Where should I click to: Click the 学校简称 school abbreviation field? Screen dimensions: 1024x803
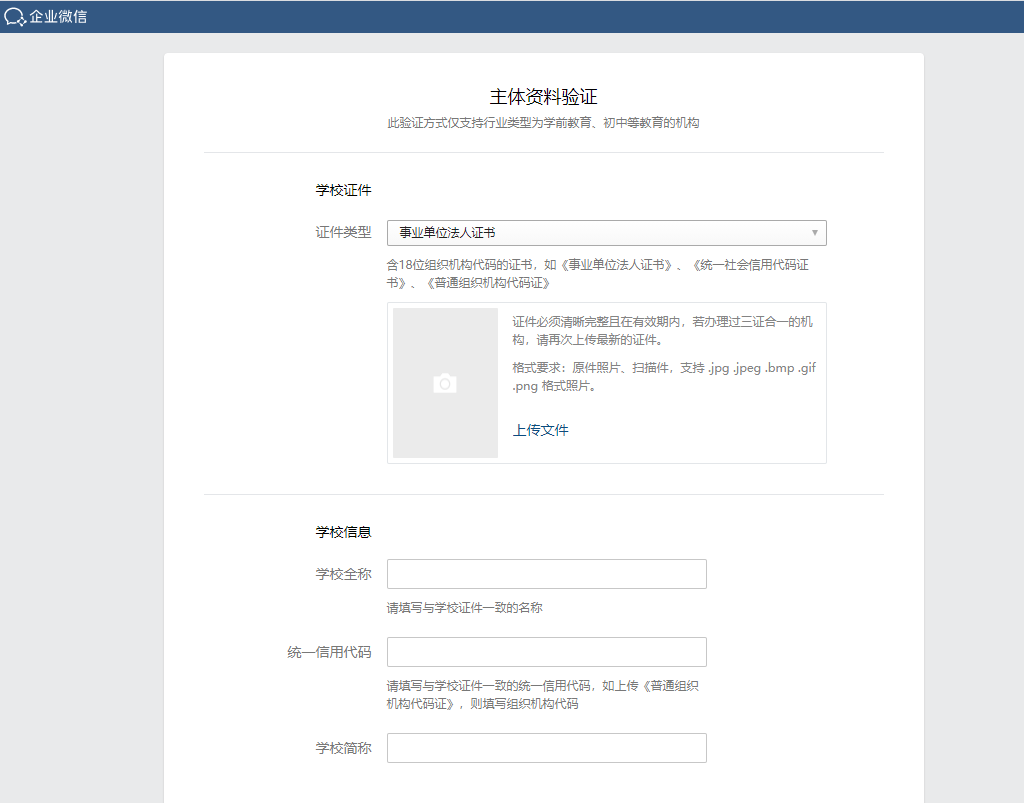[546, 747]
